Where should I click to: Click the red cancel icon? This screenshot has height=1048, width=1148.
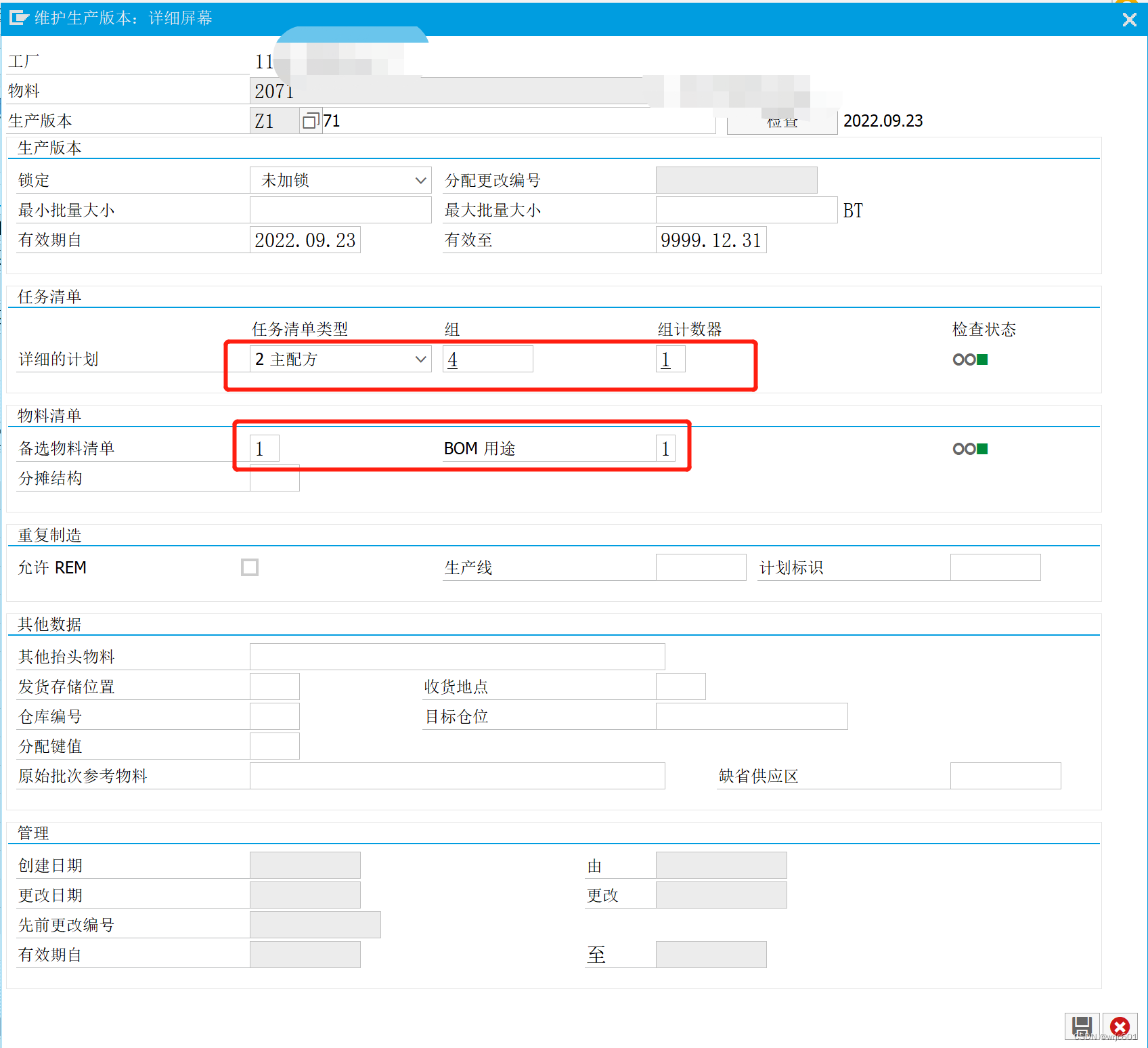(x=1120, y=1026)
